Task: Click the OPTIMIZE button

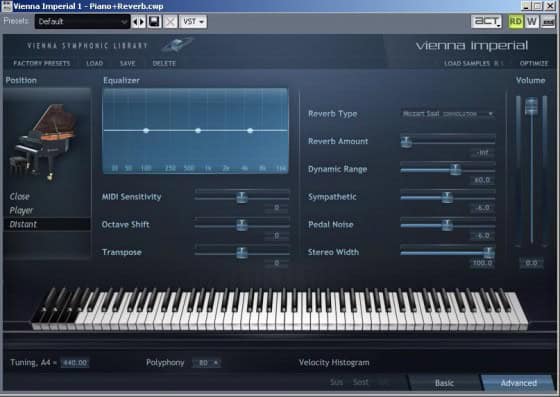Action: (x=534, y=64)
